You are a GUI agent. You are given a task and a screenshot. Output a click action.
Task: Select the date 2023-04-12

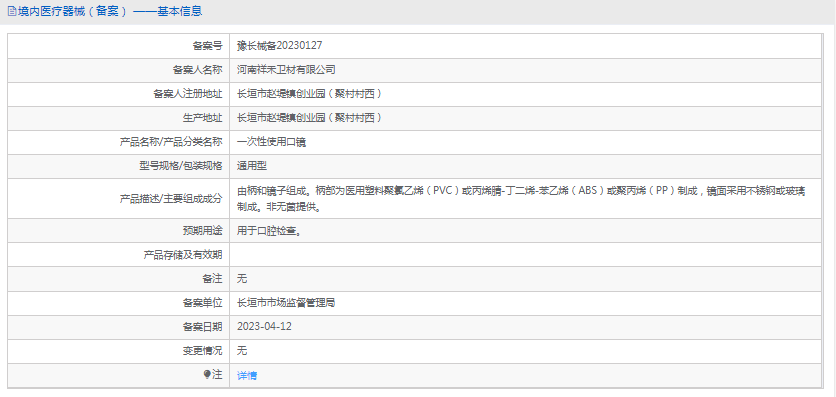point(264,327)
